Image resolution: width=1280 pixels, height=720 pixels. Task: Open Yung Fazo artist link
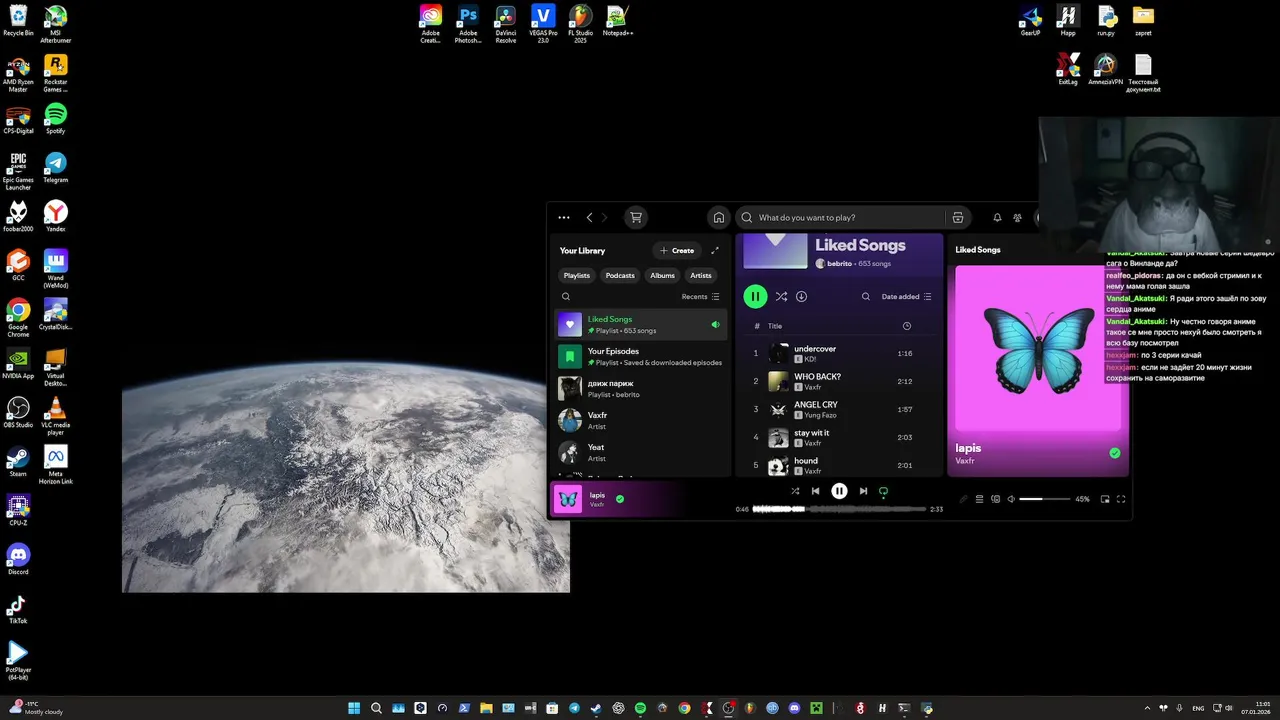click(820, 415)
